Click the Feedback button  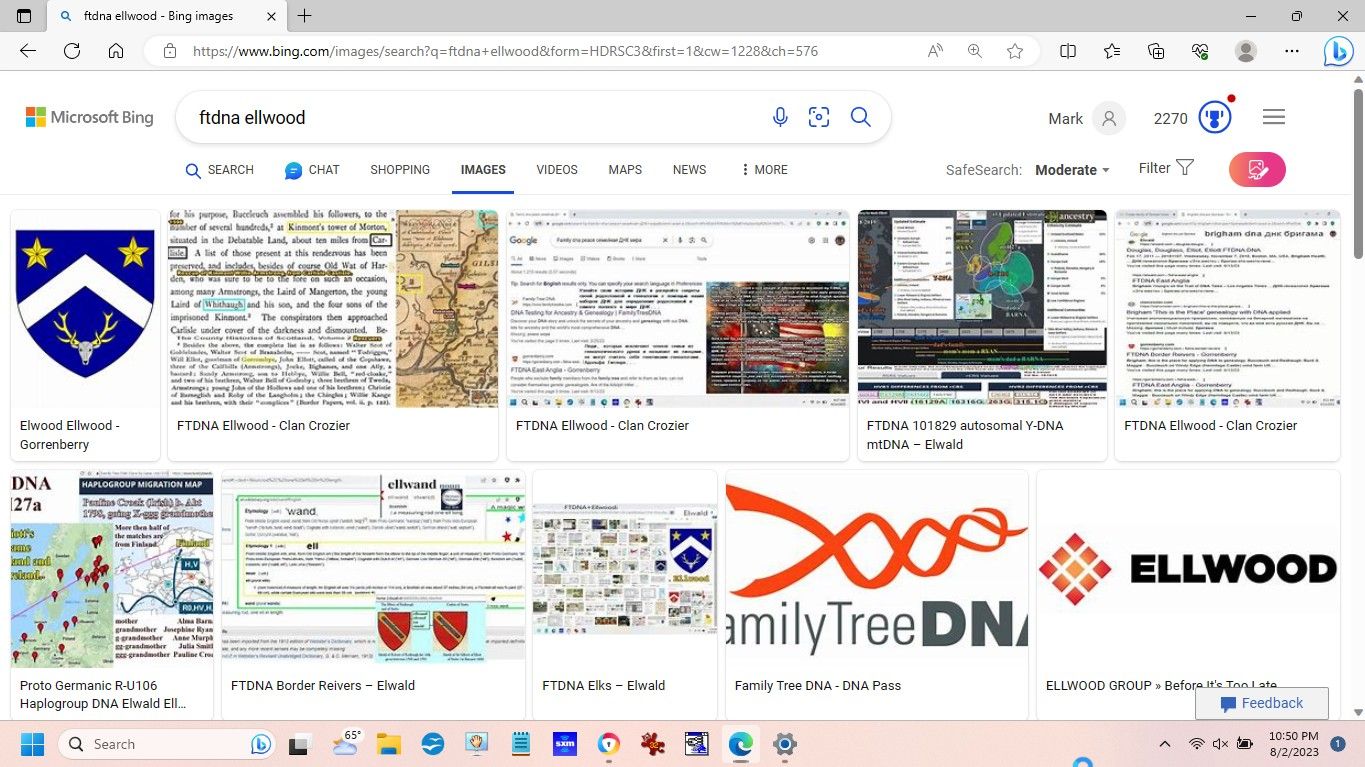[x=1262, y=703]
